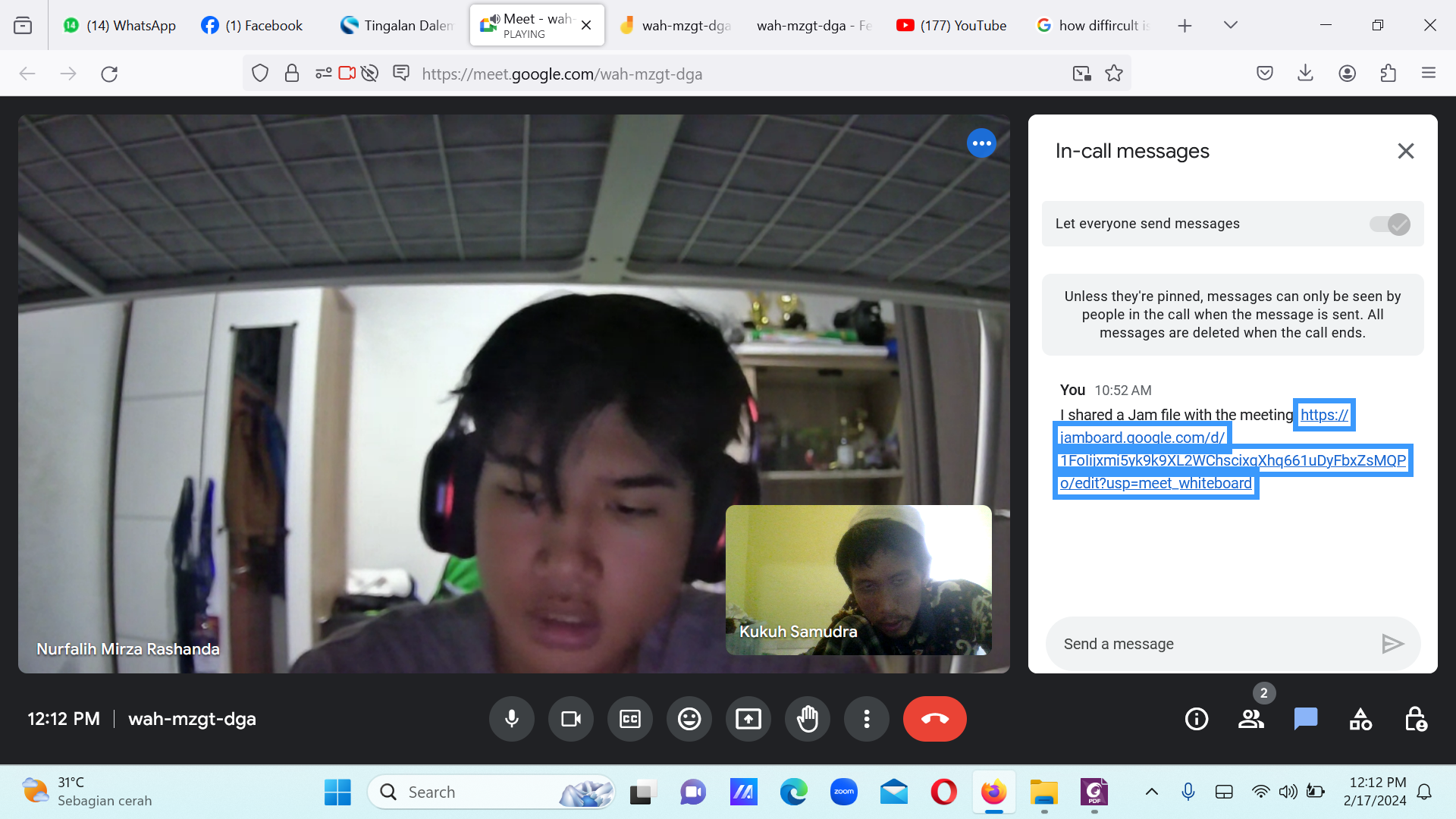Open the Activities shapes icon
The image size is (1456, 819).
(1360, 719)
